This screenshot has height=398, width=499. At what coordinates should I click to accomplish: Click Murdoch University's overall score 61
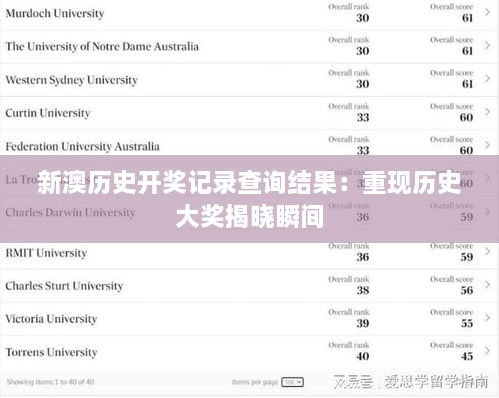point(468,18)
